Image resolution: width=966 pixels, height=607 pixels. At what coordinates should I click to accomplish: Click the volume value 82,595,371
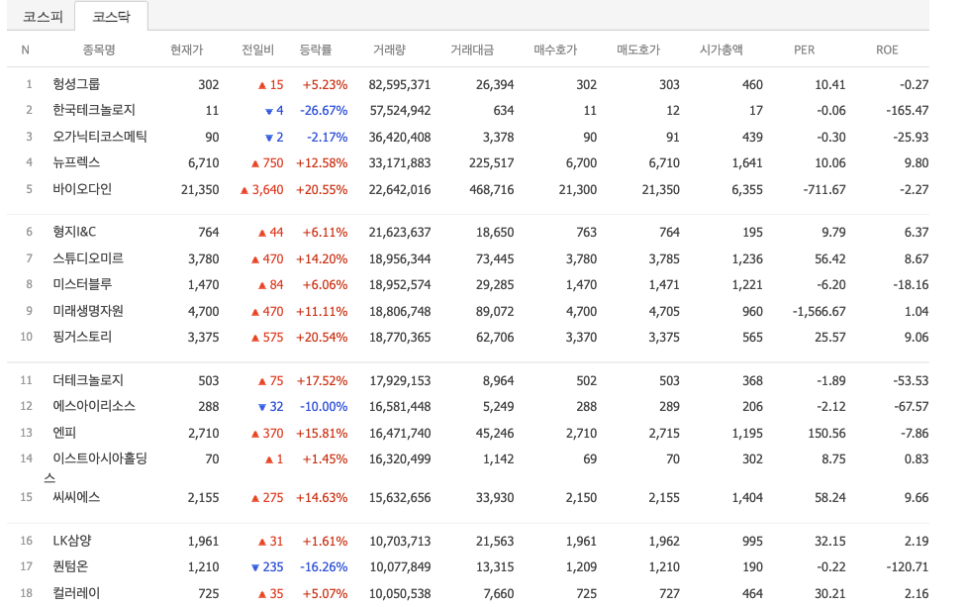click(x=400, y=84)
